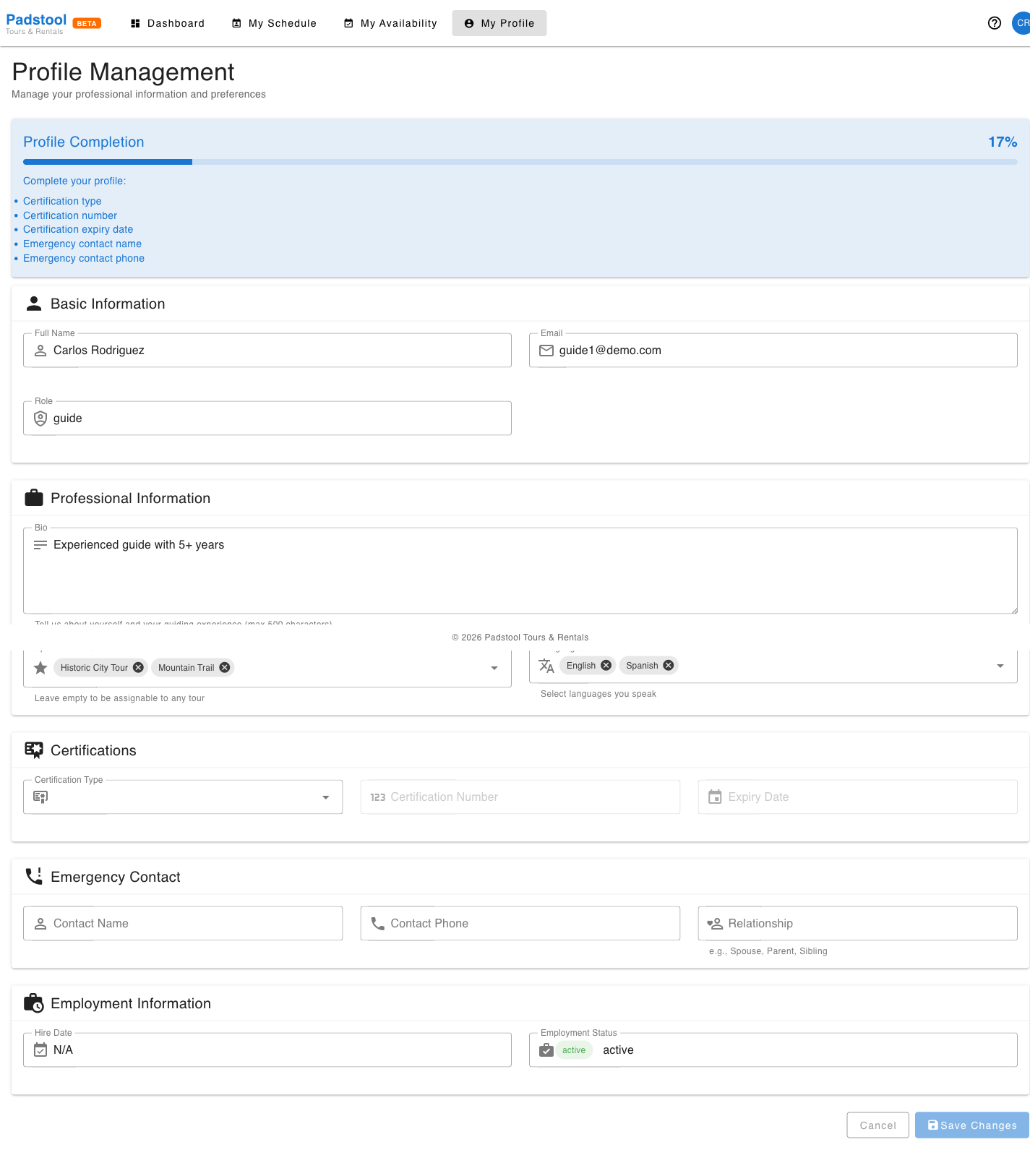Click Certification number in completion list
The image size is (1030, 1176).
(70, 215)
